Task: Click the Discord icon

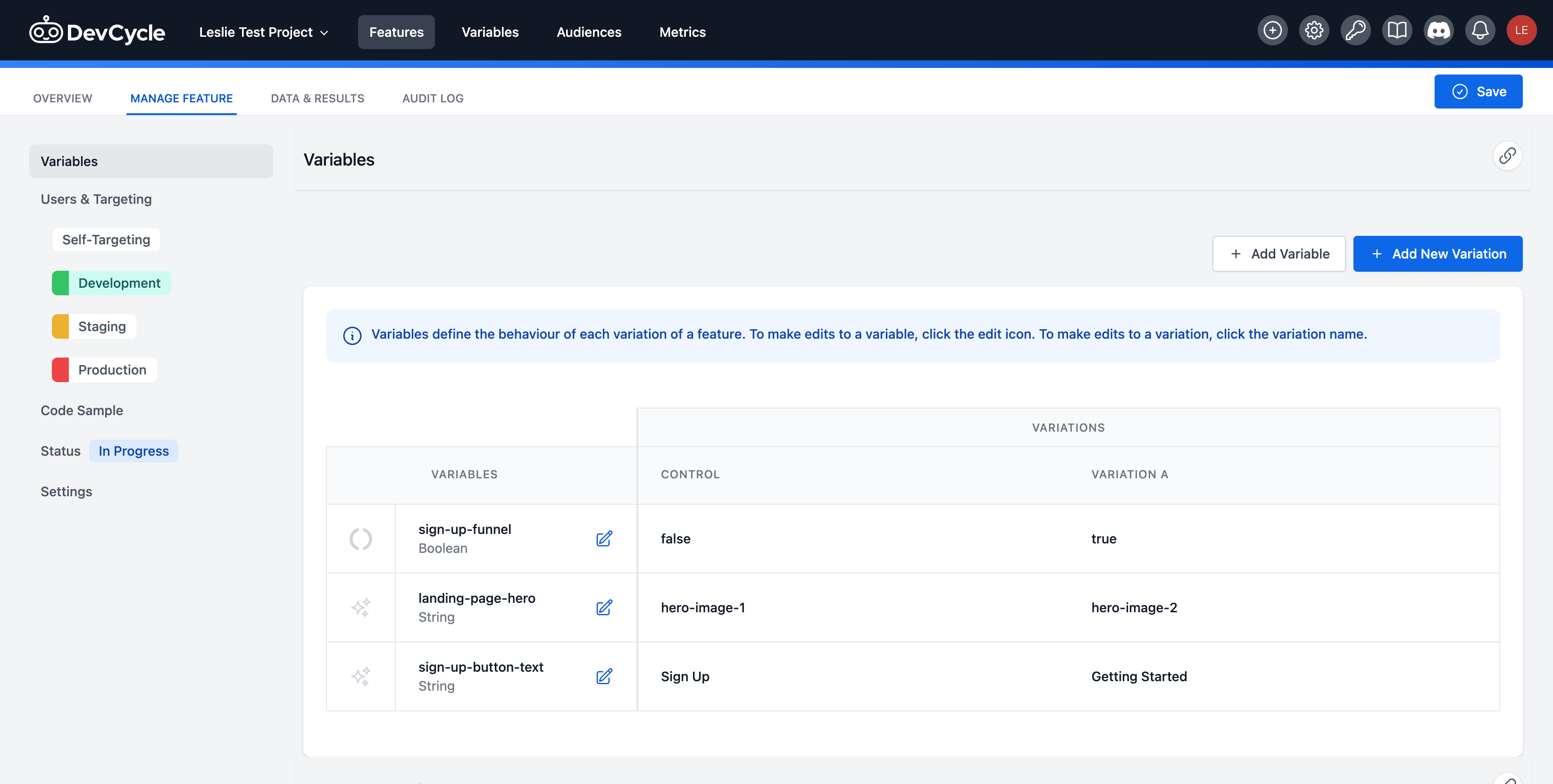Action: tap(1438, 31)
